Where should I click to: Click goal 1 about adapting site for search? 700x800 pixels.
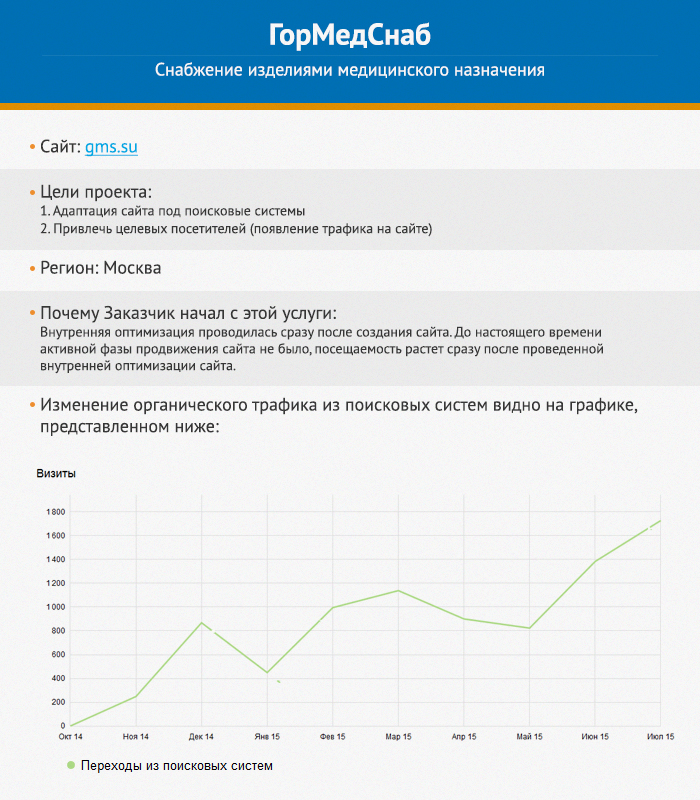tap(172, 212)
